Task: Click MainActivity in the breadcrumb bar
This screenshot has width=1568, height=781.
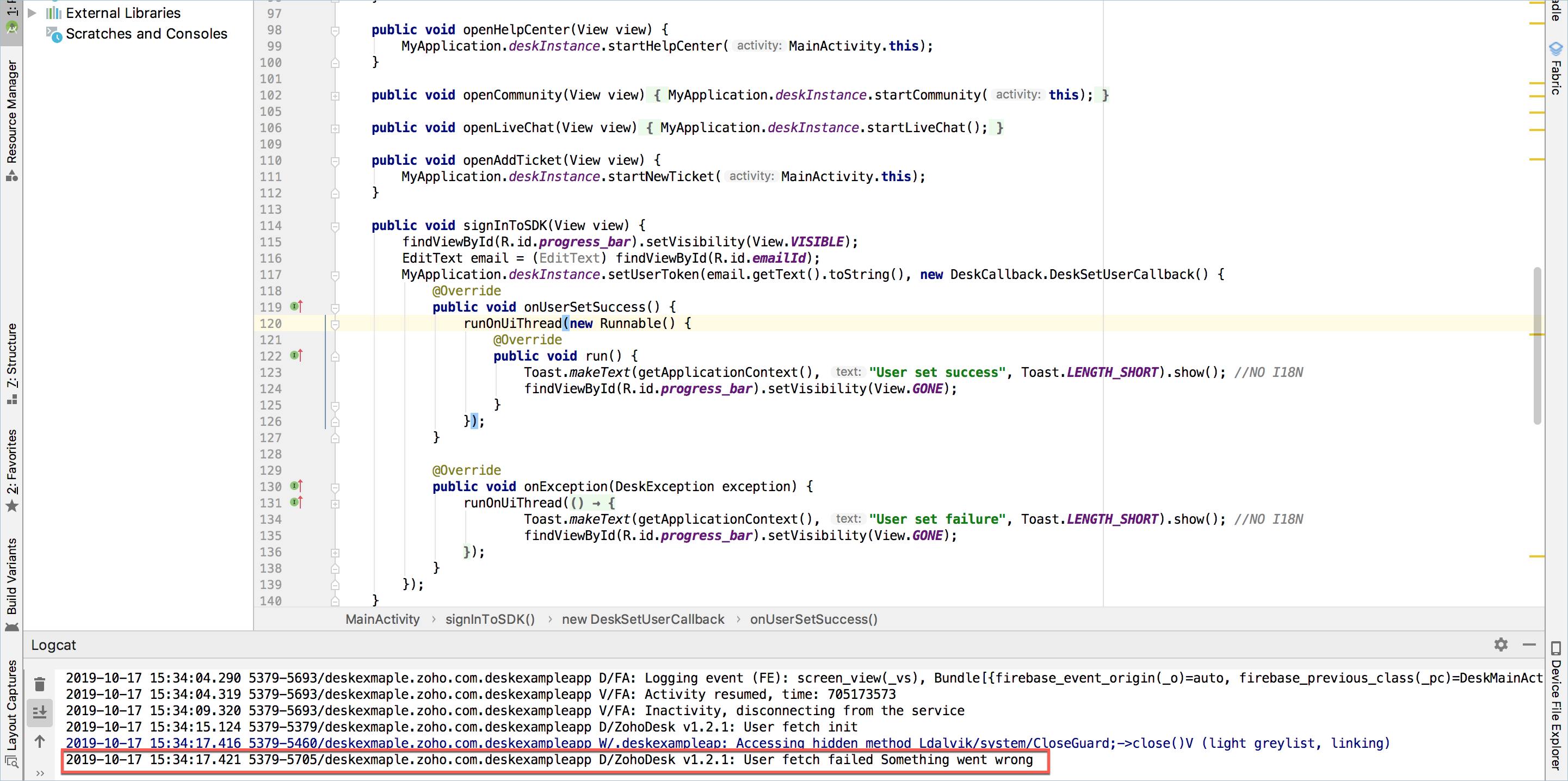Action: pyautogui.click(x=382, y=619)
